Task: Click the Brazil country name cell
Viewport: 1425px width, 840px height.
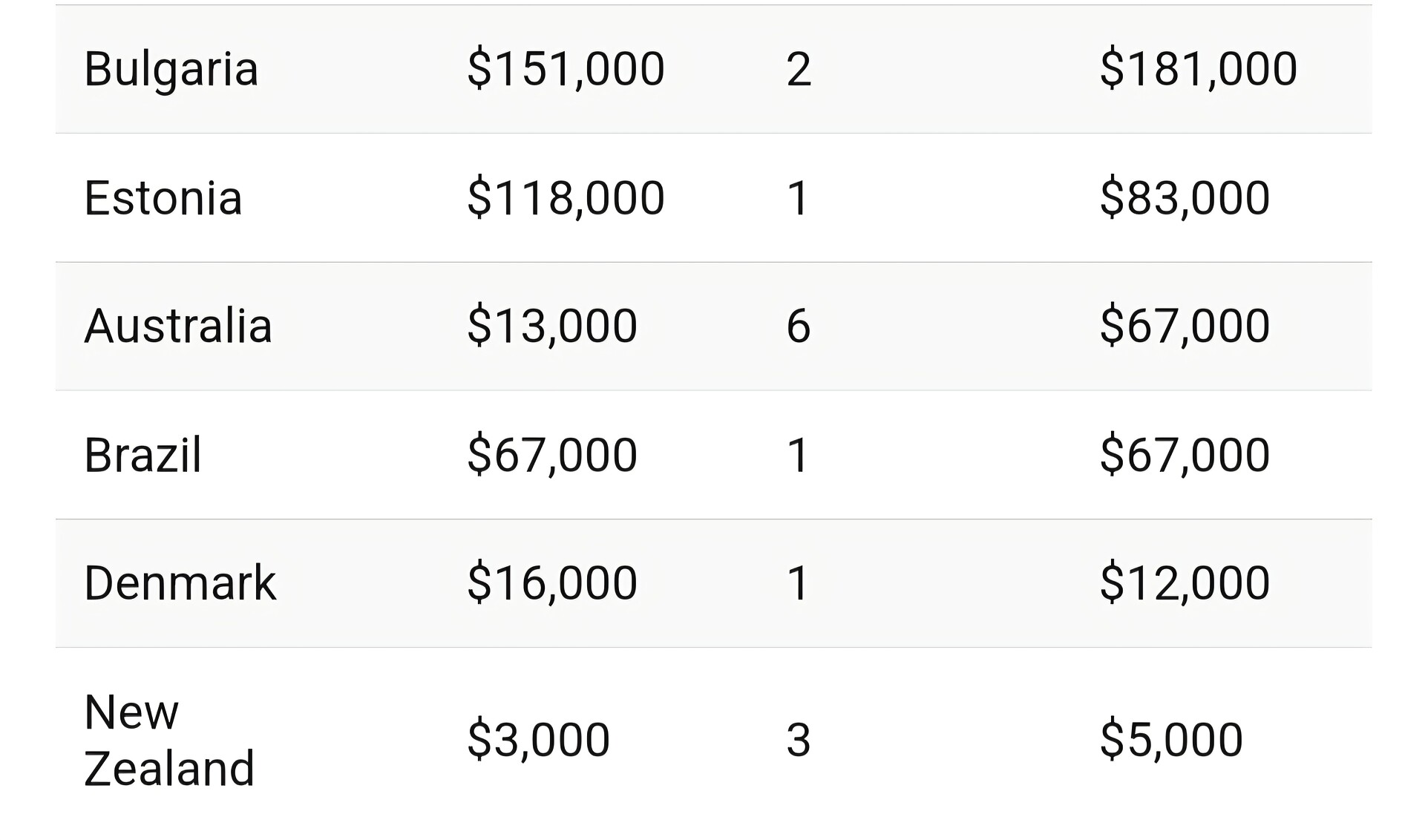Action: point(142,455)
